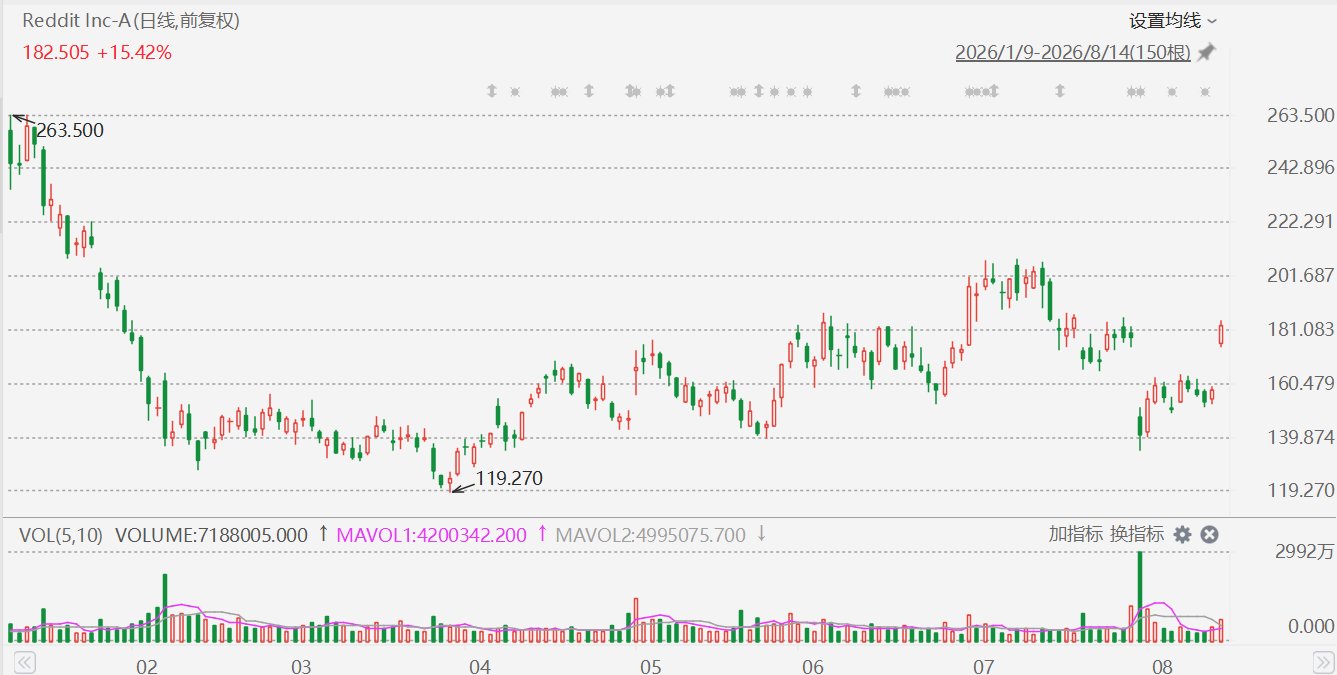Click the 04 month label on the time axis
Screen dimensions: 1337x675
[x=479, y=667]
